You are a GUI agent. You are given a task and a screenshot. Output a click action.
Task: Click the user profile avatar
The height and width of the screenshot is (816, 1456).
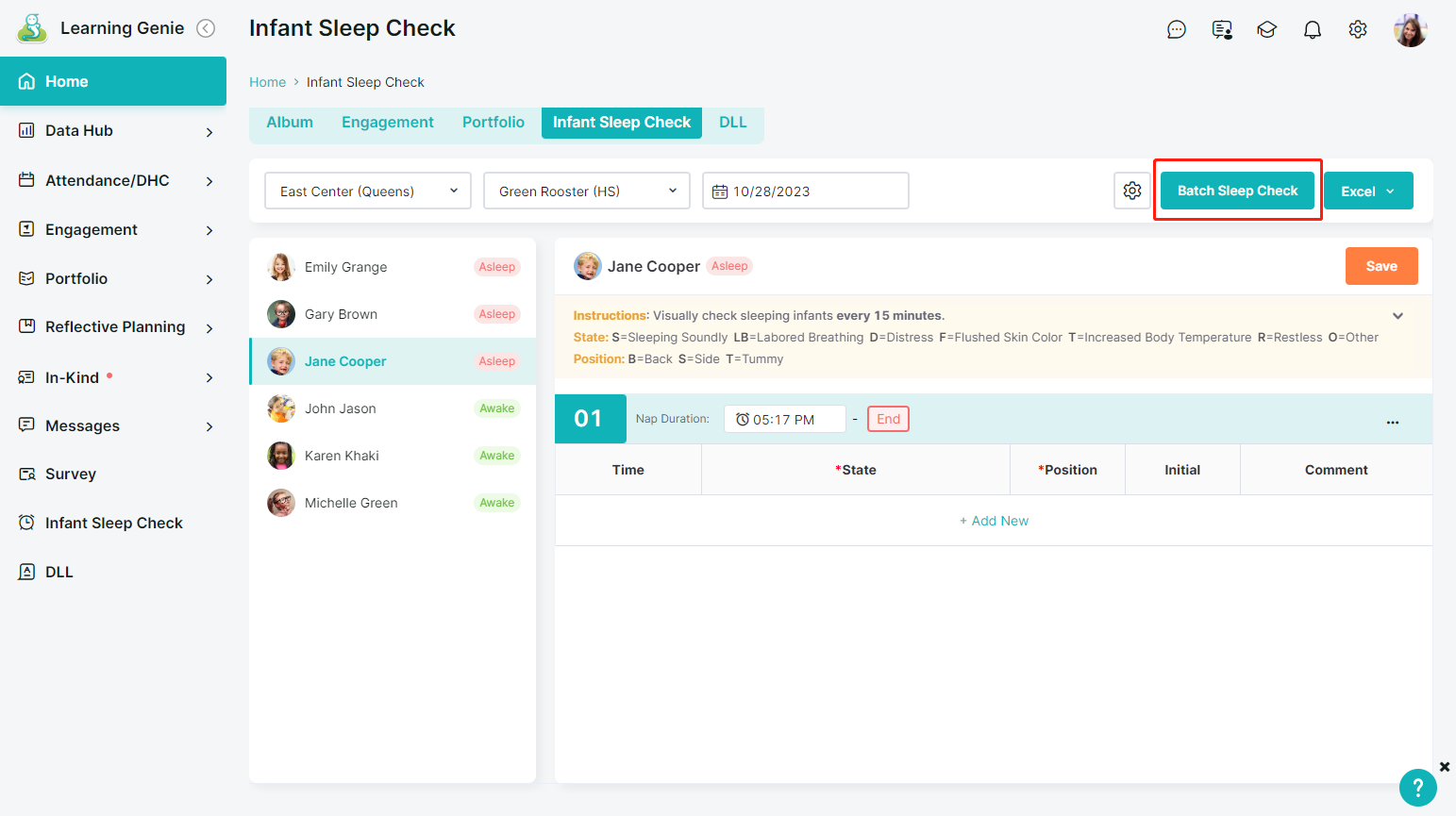coord(1410,30)
